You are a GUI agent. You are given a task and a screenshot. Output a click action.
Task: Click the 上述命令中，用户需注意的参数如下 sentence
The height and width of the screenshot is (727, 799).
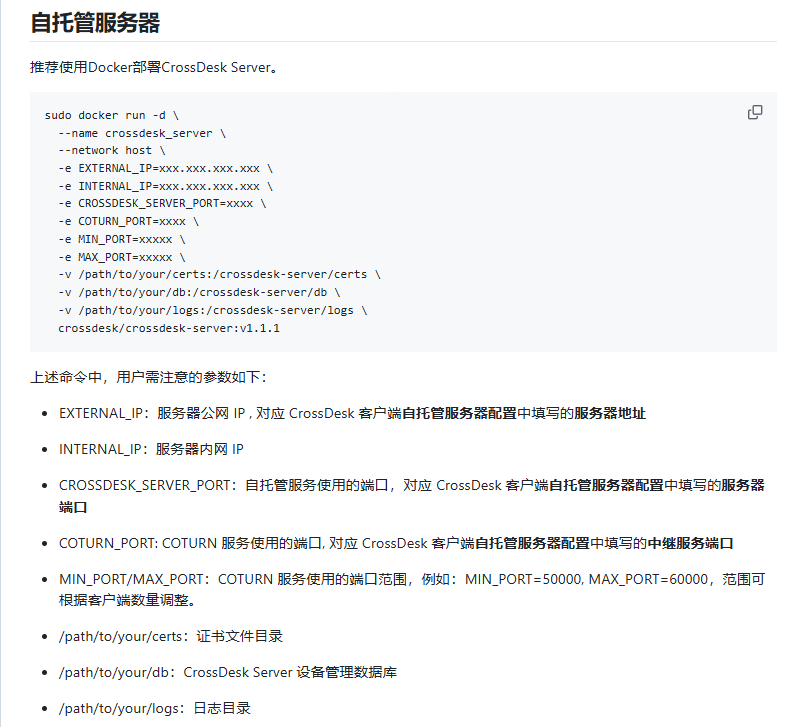(x=148, y=377)
